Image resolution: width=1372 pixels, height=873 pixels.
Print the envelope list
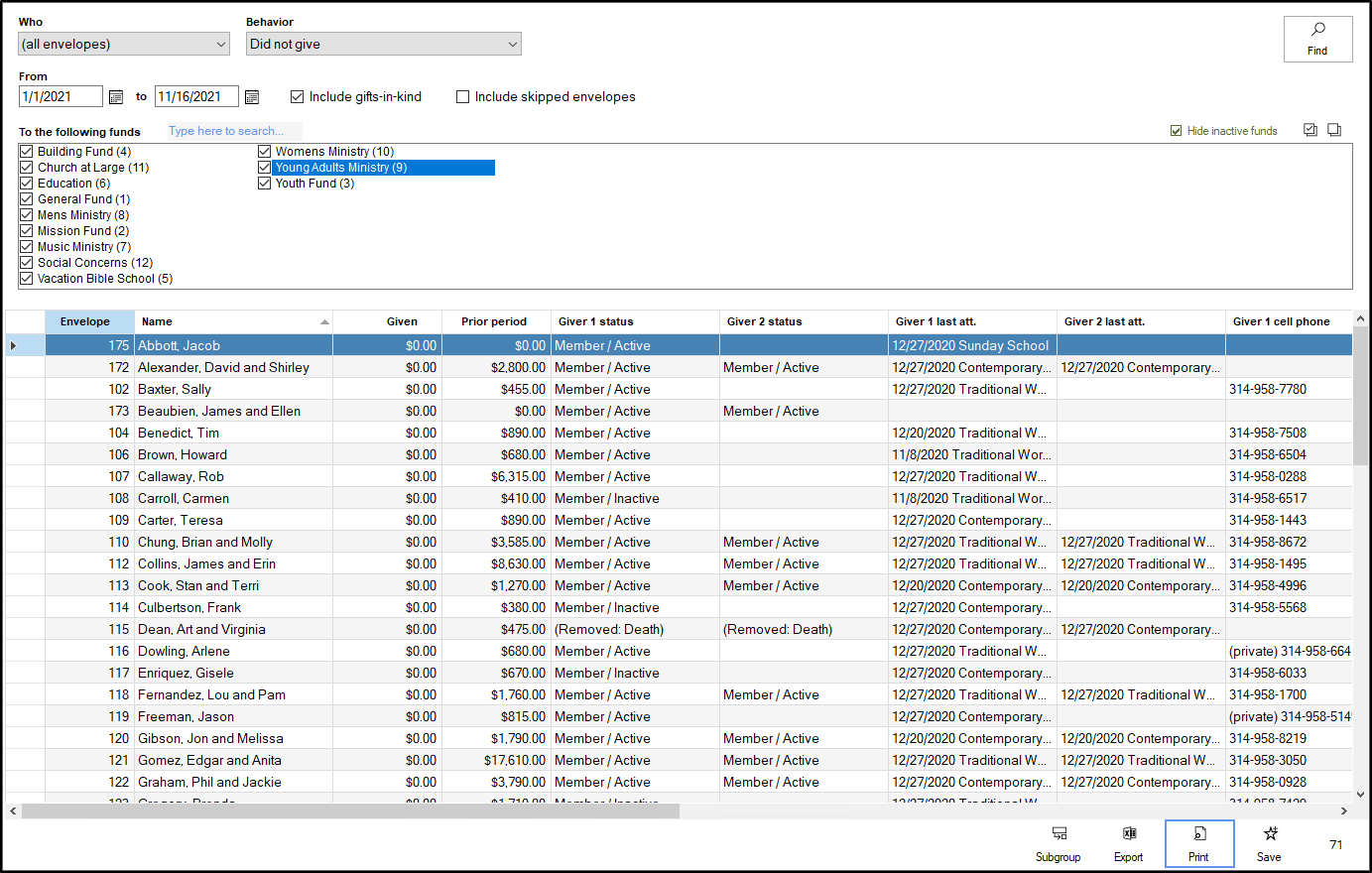pos(1198,843)
